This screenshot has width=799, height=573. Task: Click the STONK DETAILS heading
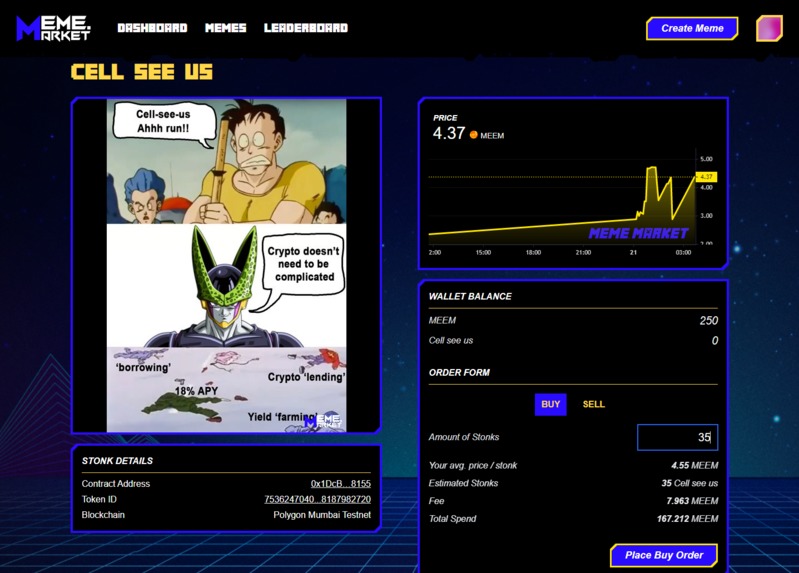(x=117, y=461)
